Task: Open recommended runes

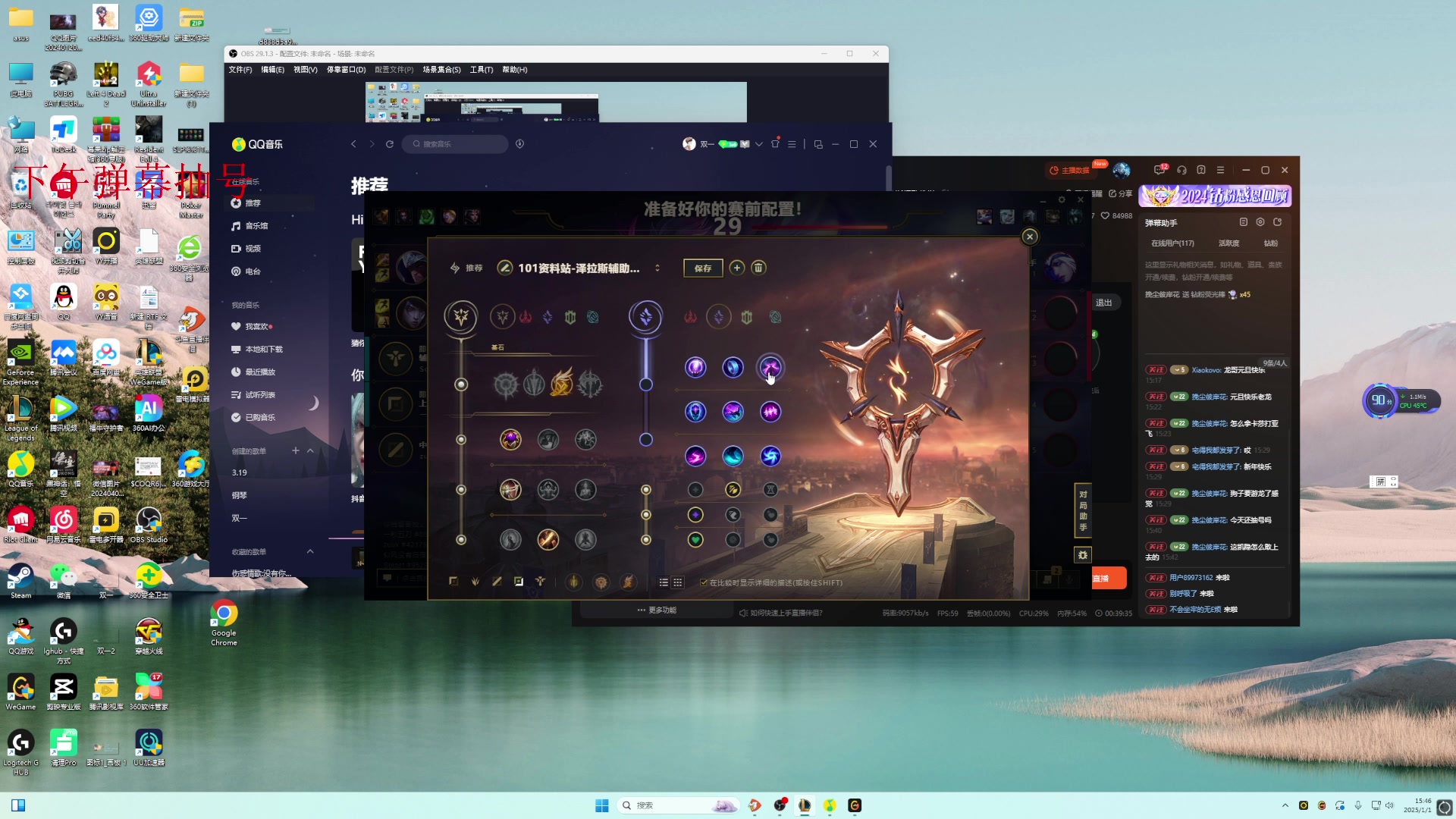Action: pyautogui.click(x=466, y=268)
